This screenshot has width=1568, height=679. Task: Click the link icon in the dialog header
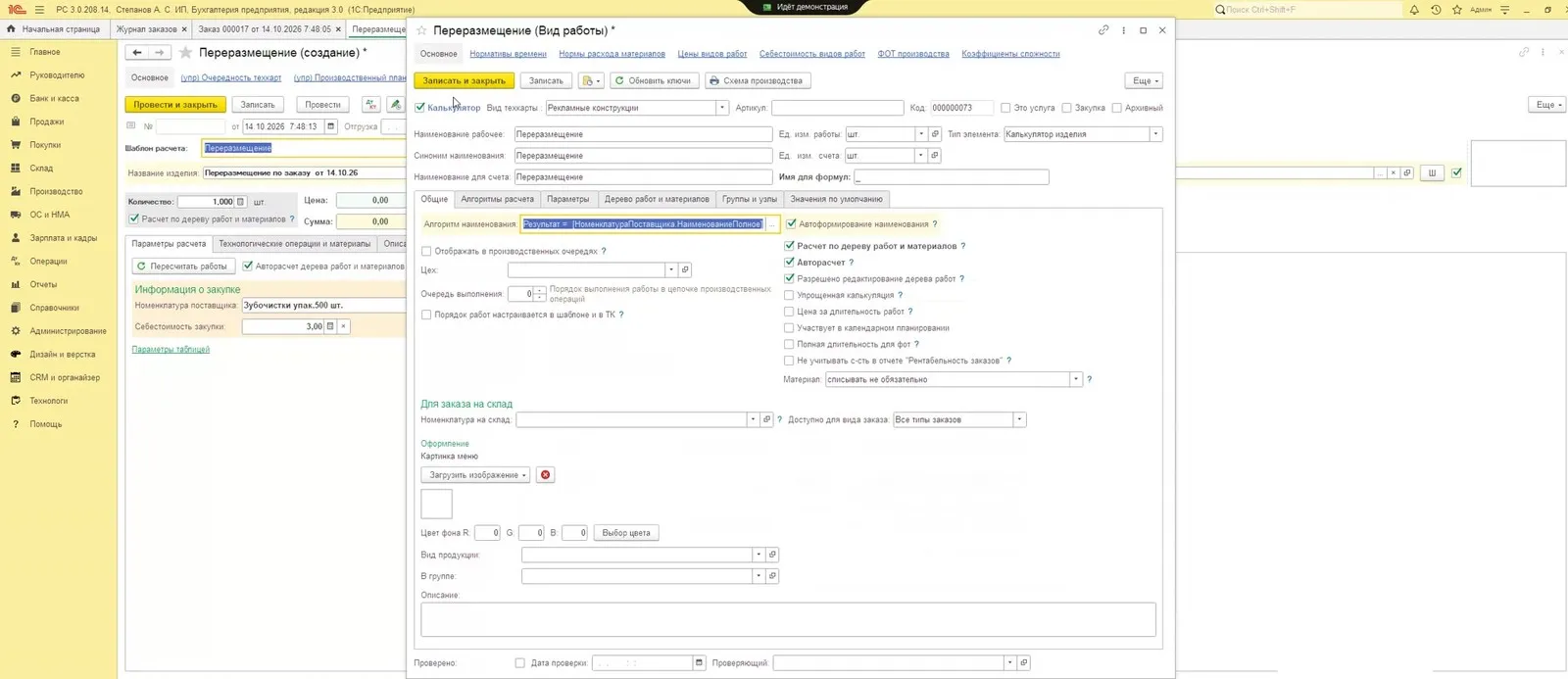pos(1103,30)
